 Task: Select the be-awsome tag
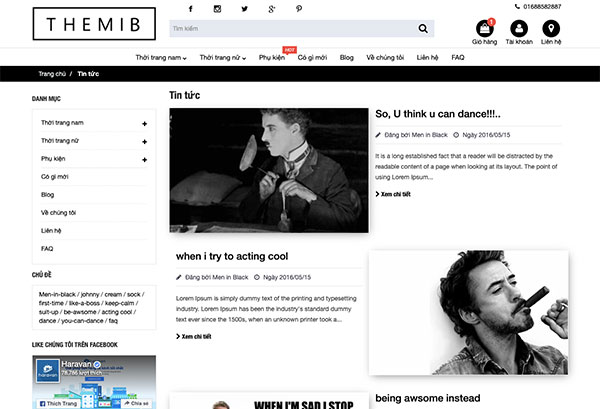[80, 312]
